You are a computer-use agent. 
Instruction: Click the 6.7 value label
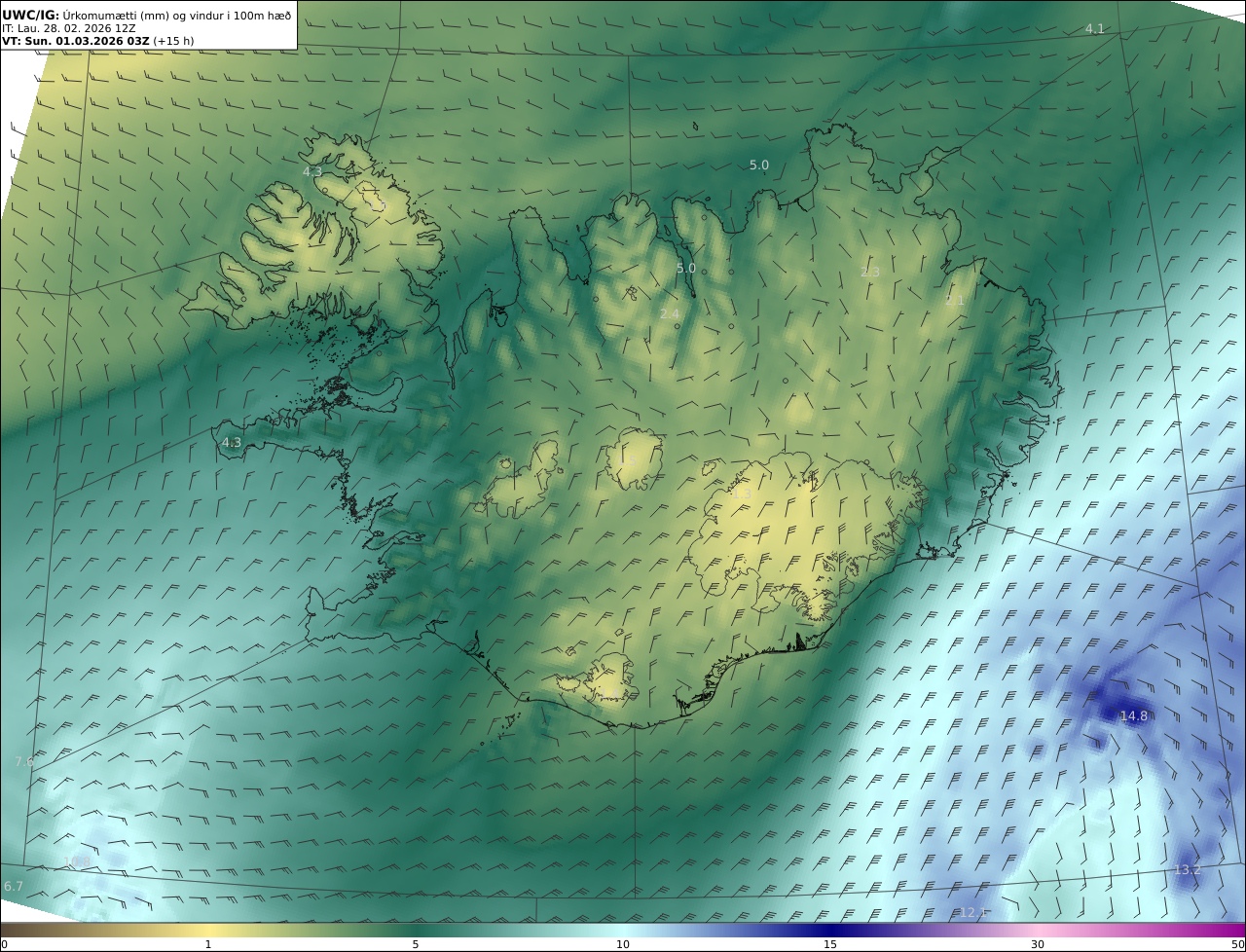[x=14, y=886]
